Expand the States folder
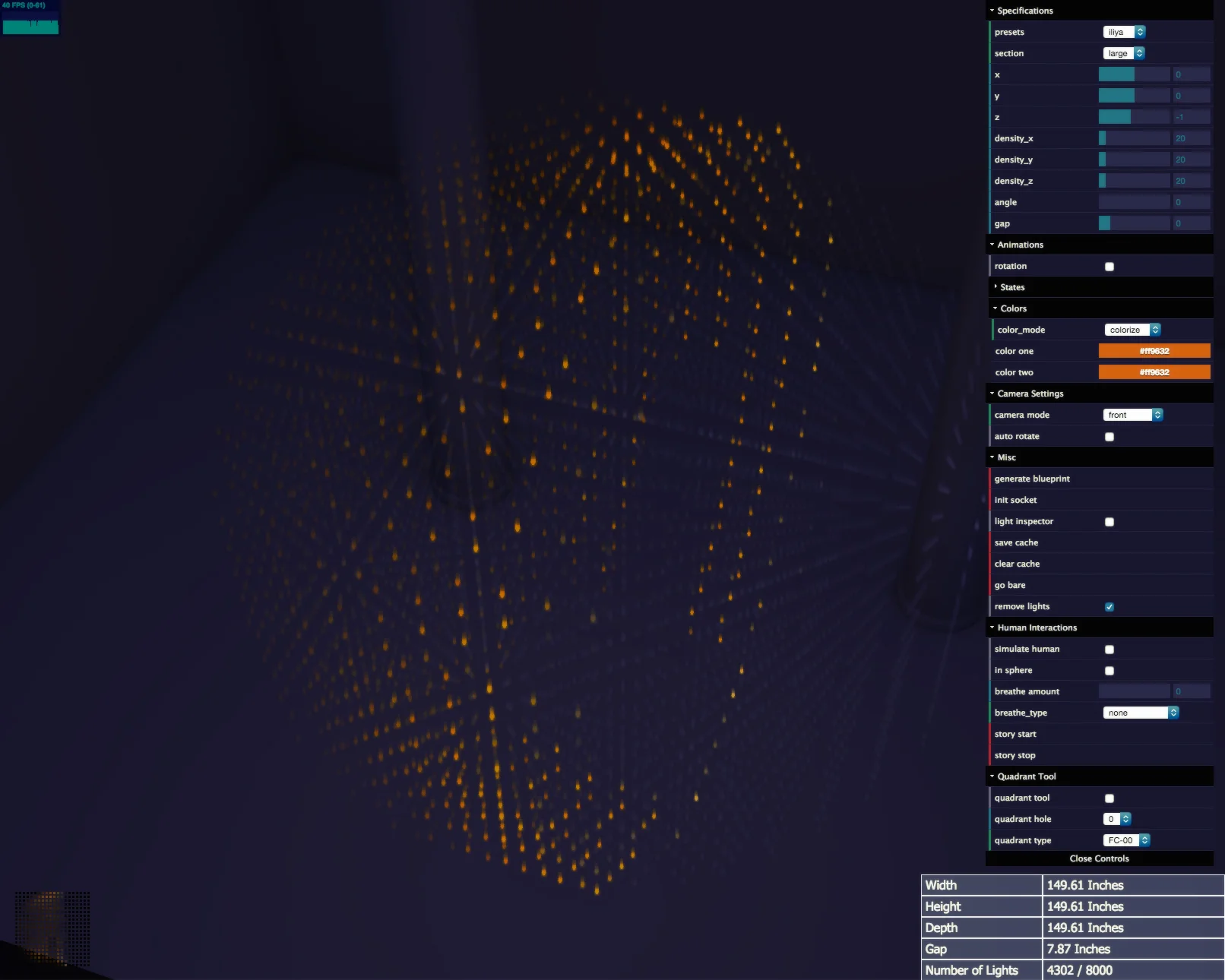The image size is (1225, 980). tap(1100, 287)
